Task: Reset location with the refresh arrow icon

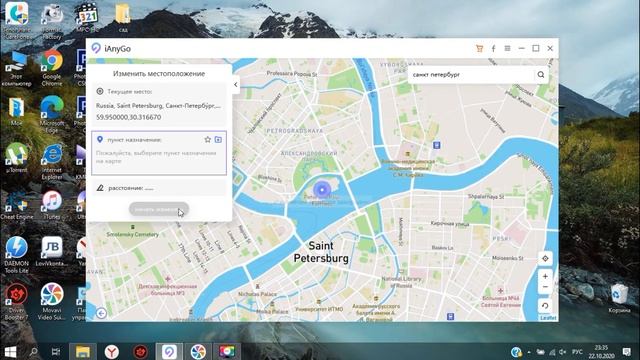Action: (545, 305)
